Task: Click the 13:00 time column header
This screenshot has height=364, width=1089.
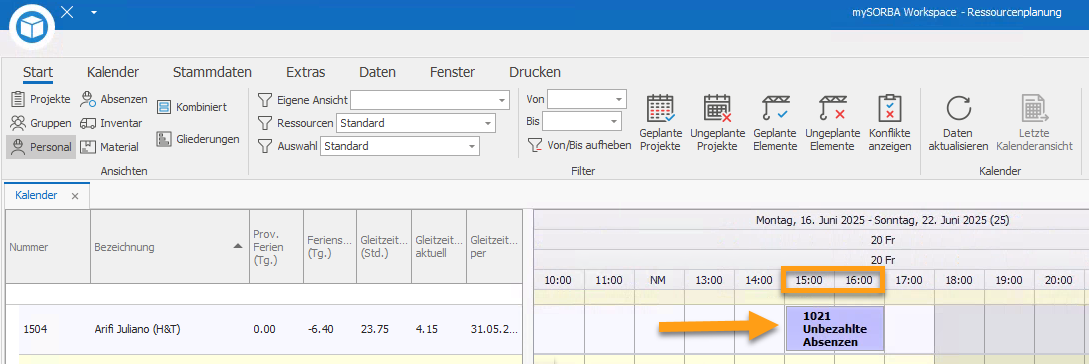Action: (x=708, y=280)
